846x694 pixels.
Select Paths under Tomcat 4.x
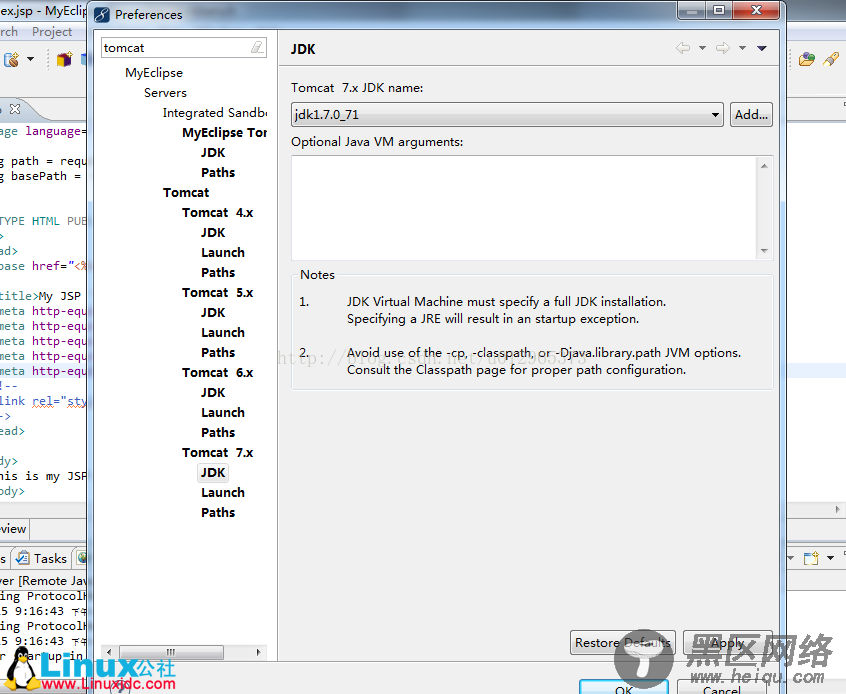218,272
